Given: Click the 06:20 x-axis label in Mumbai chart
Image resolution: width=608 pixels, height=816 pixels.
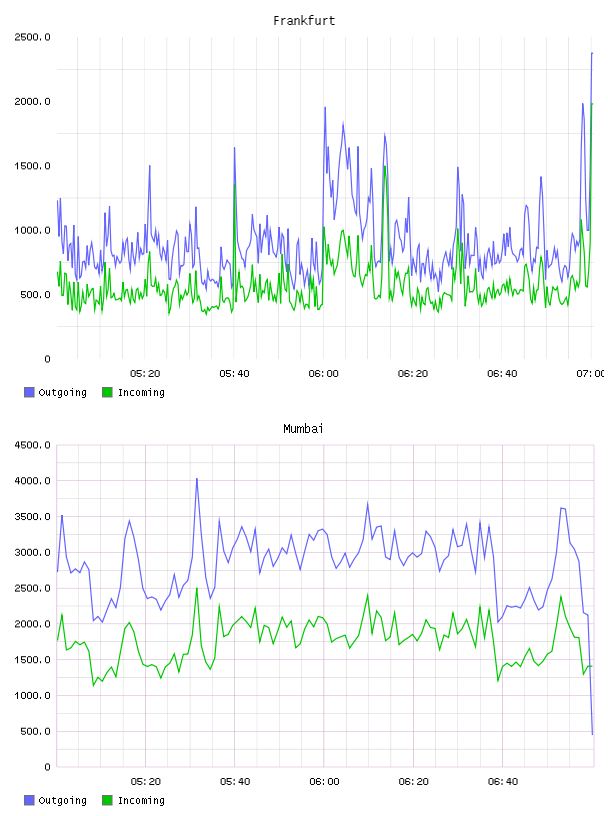Looking at the screenshot, I should pos(413,782).
